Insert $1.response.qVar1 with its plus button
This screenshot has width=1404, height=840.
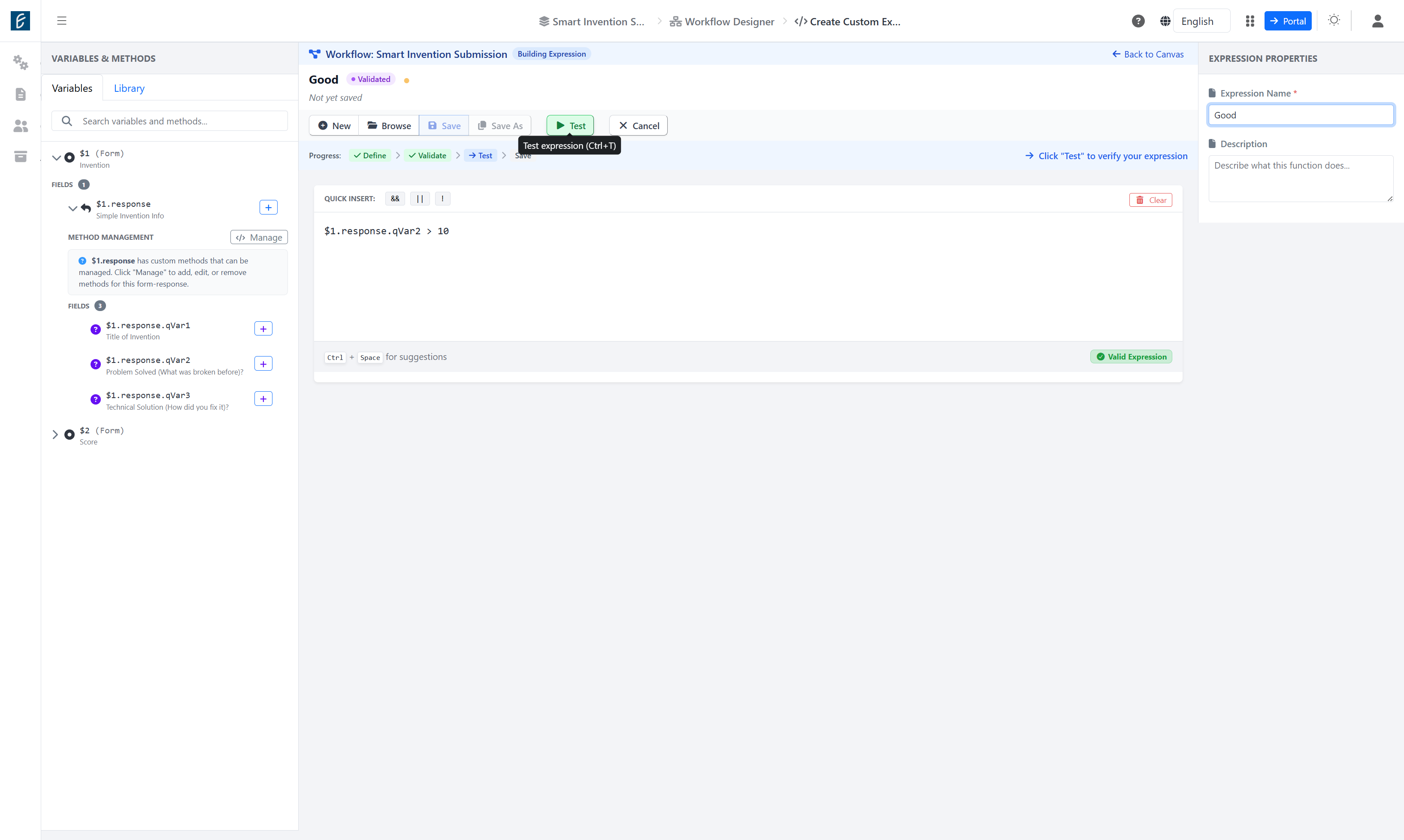(x=263, y=329)
